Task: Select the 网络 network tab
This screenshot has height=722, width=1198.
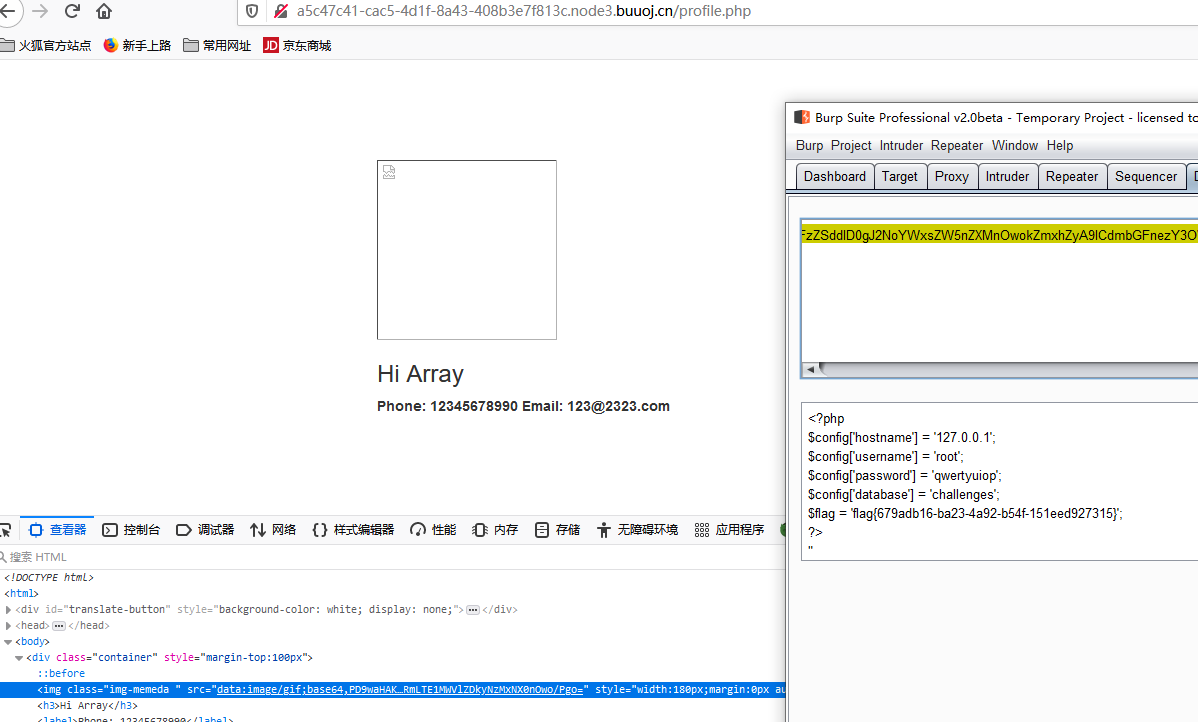Action: 273,529
